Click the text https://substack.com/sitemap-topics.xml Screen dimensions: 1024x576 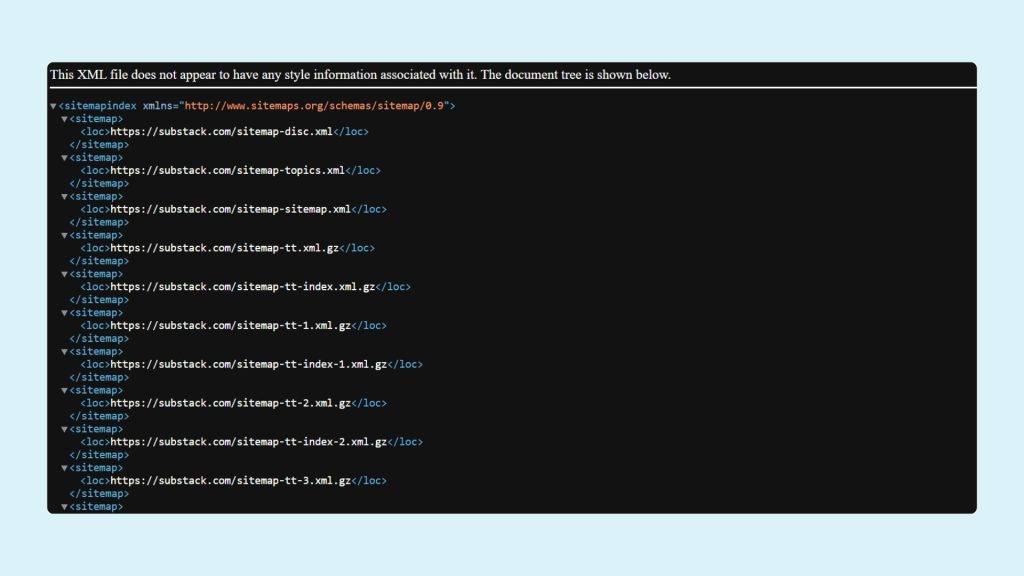point(227,170)
